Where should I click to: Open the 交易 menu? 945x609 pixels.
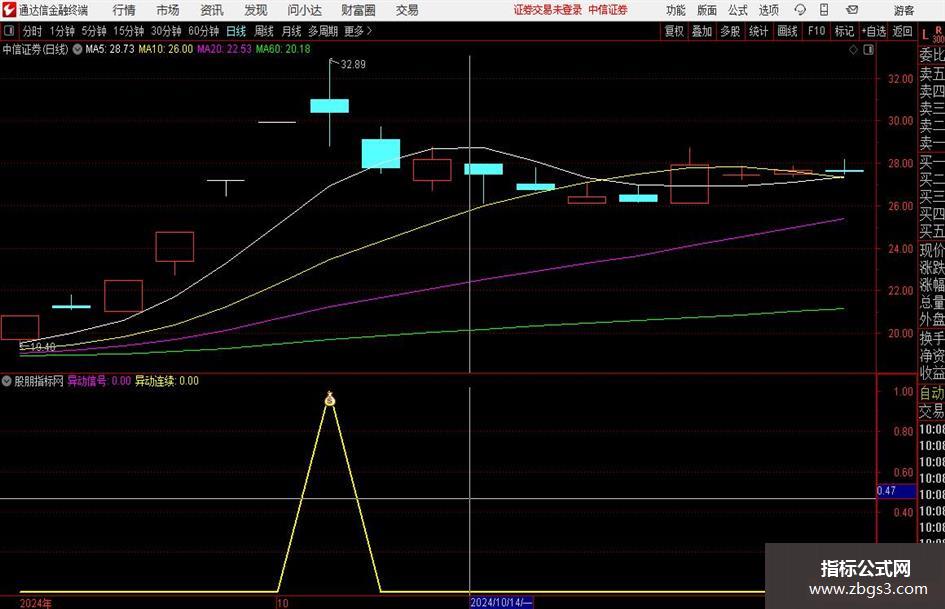pos(407,10)
